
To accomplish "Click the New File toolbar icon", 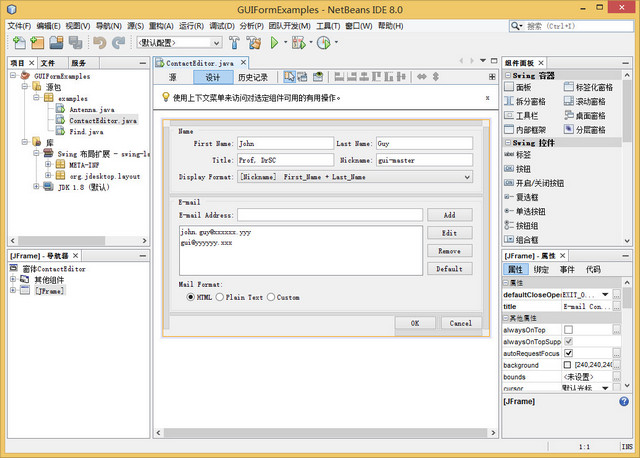I will pos(20,43).
